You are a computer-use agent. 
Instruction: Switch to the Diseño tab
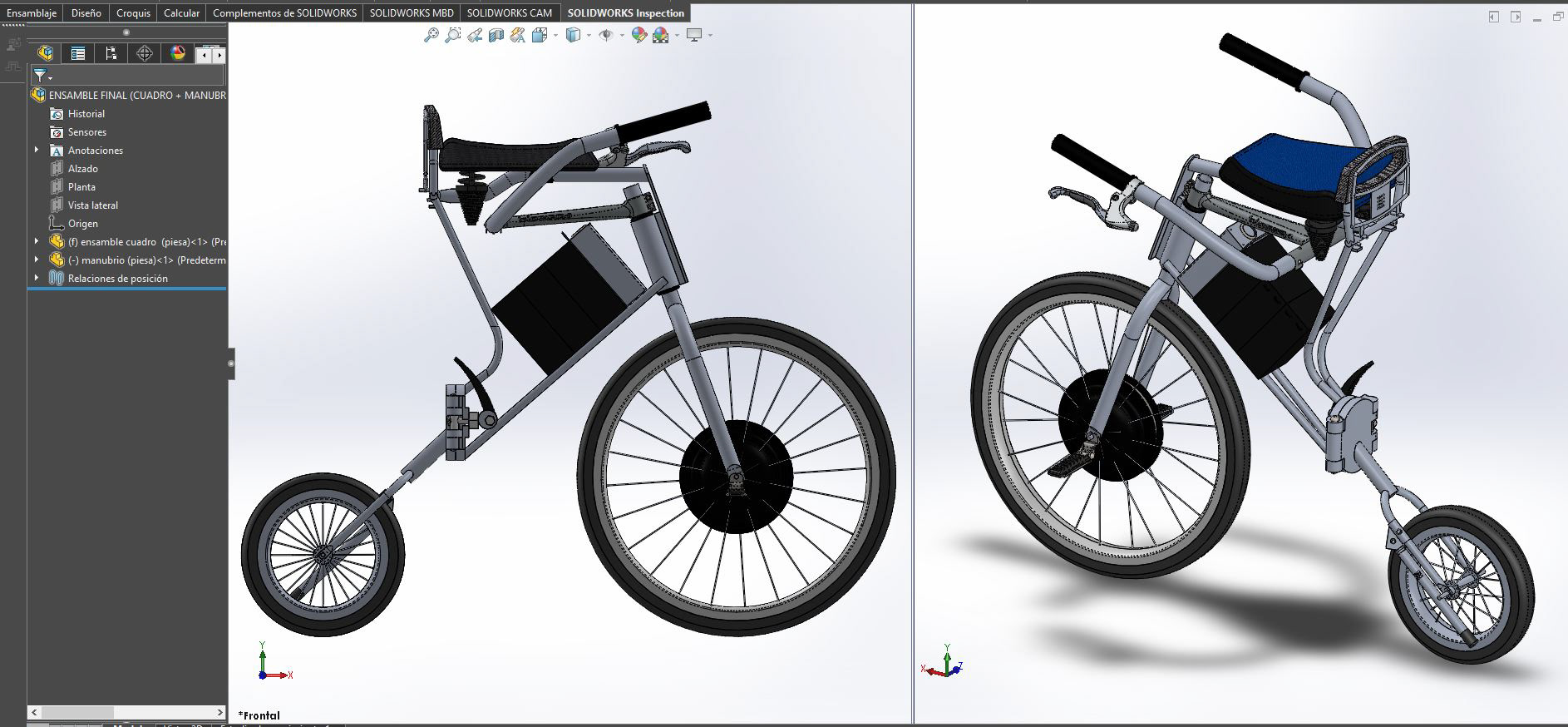pyautogui.click(x=86, y=12)
